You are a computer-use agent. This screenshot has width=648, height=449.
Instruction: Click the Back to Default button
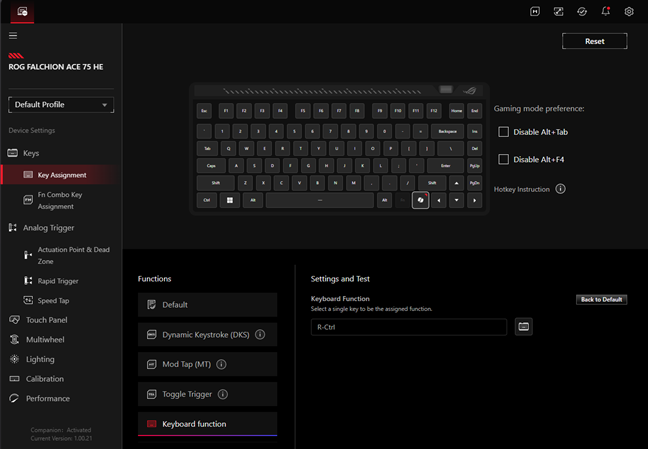click(x=601, y=299)
